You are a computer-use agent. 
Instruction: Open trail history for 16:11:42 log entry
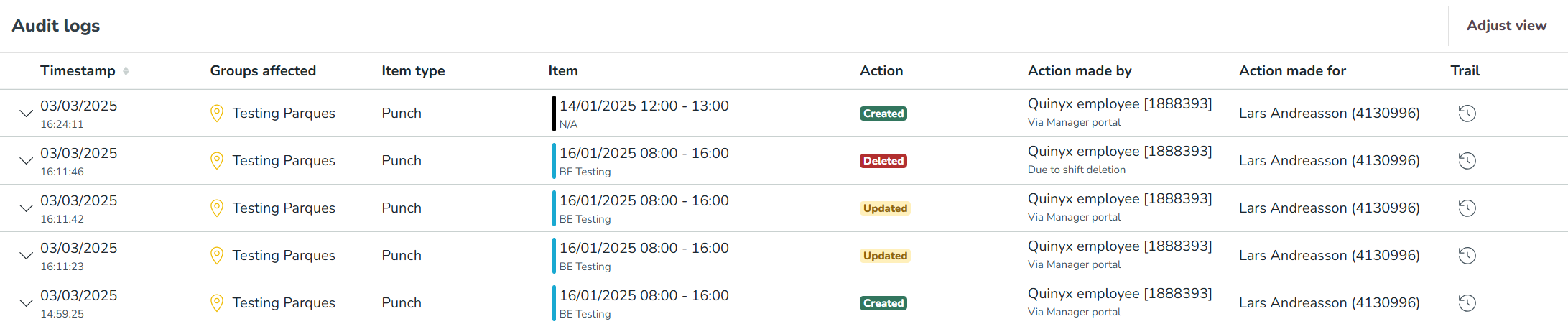pyautogui.click(x=1467, y=208)
